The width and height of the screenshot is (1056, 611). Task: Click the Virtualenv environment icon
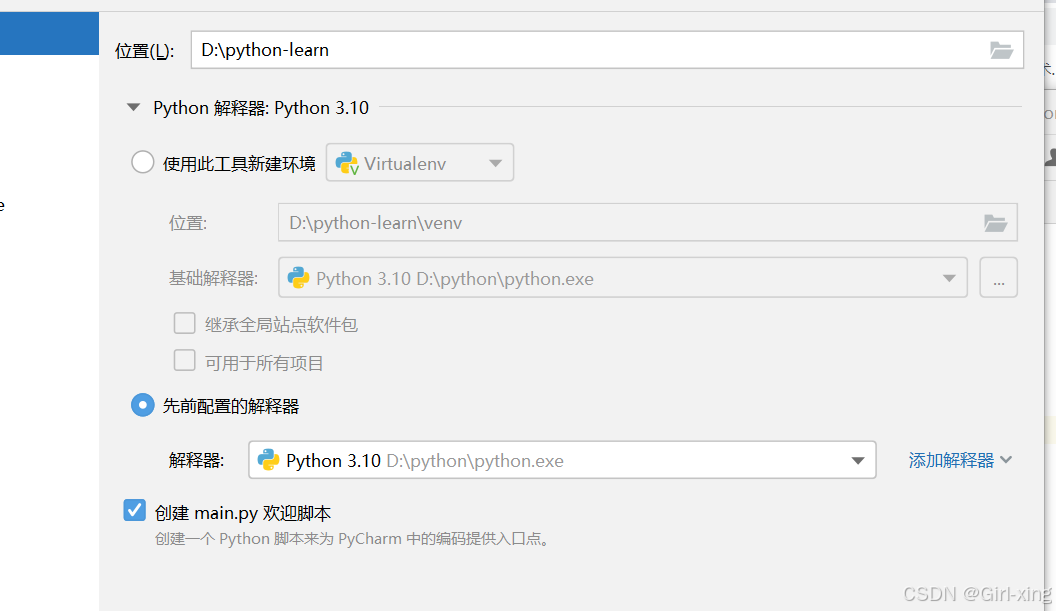pyautogui.click(x=345, y=162)
